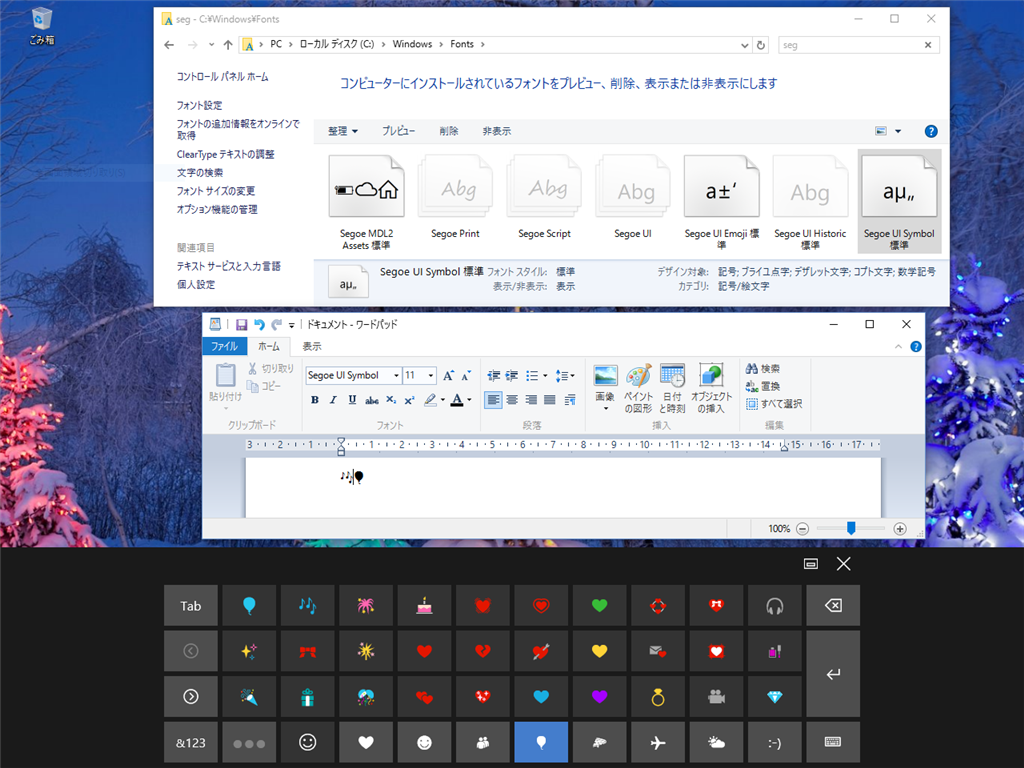Screen dimensions: 1024x768
Task: Open paragraph settings icon in WordPad
Action: tap(570, 400)
